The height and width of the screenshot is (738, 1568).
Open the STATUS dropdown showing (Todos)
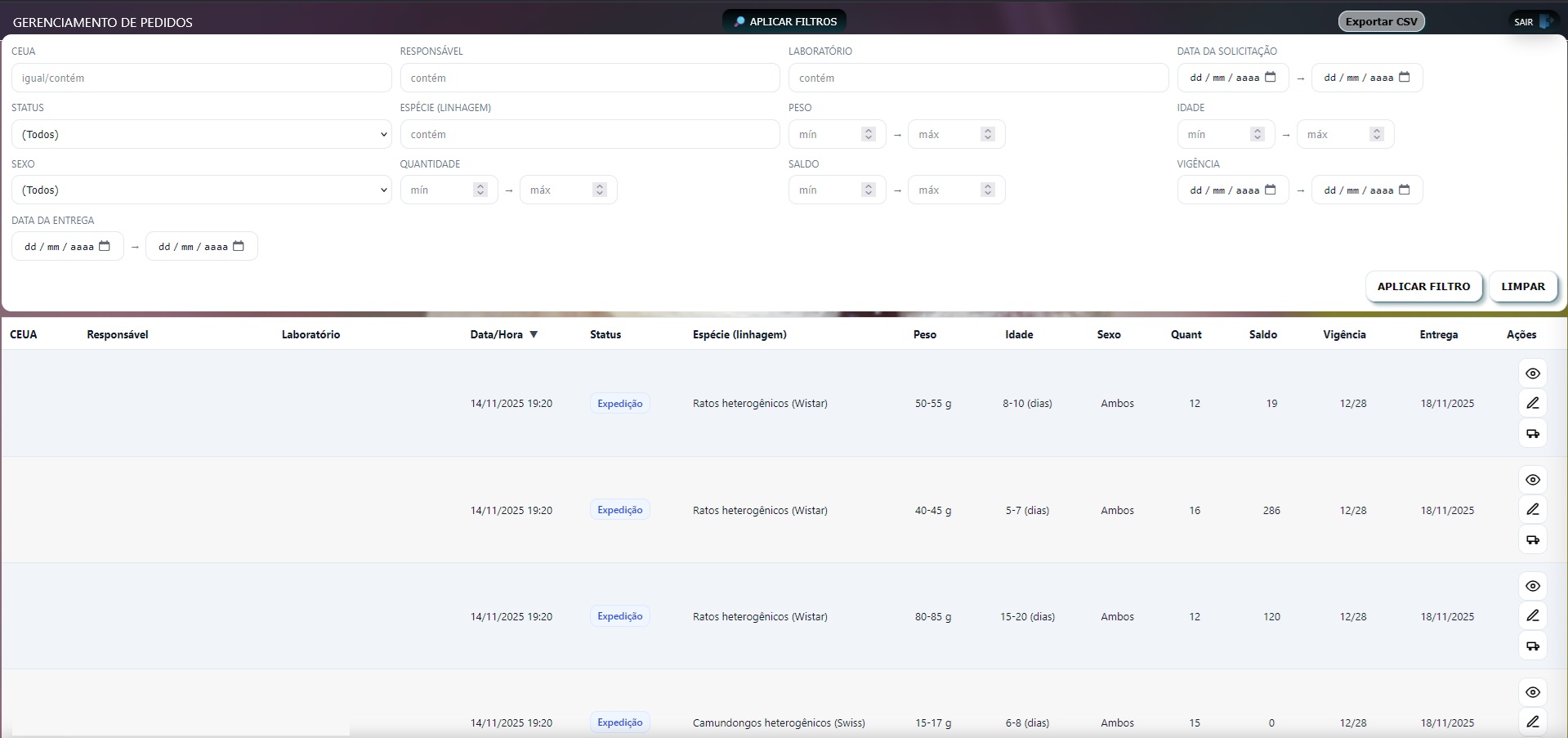pyautogui.click(x=201, y=134)
